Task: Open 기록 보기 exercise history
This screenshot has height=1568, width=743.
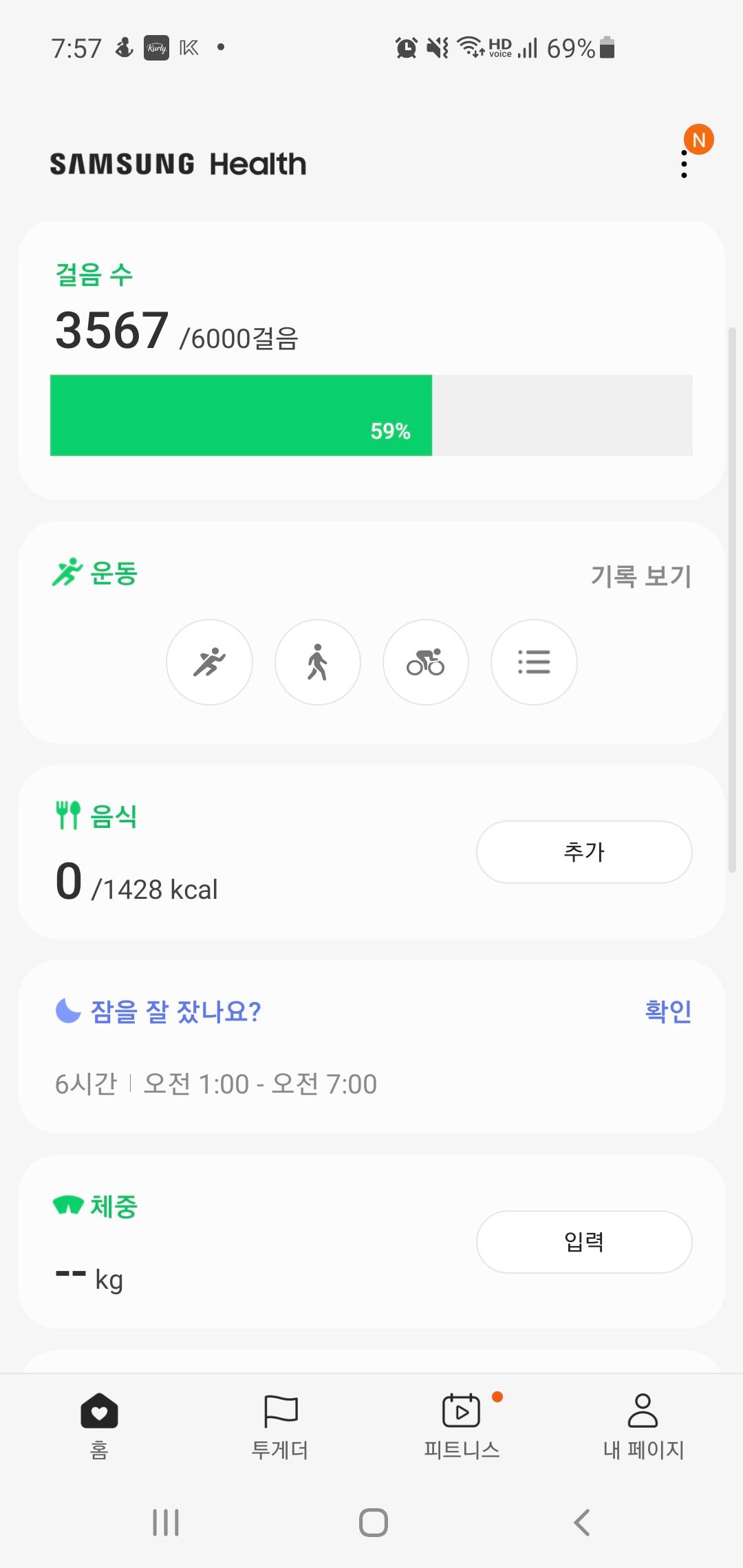Action: tap(640, 576)
